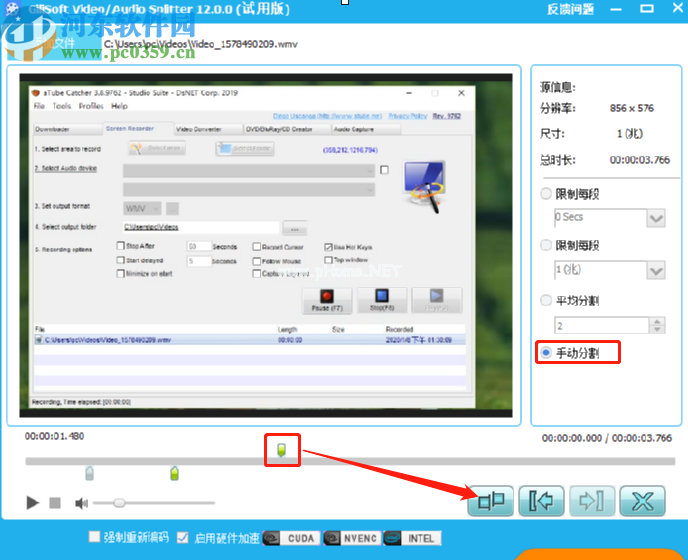Open WMV output format dropdown in preview
The height and width of the screenshot is (560, 688).
[142, 208]
